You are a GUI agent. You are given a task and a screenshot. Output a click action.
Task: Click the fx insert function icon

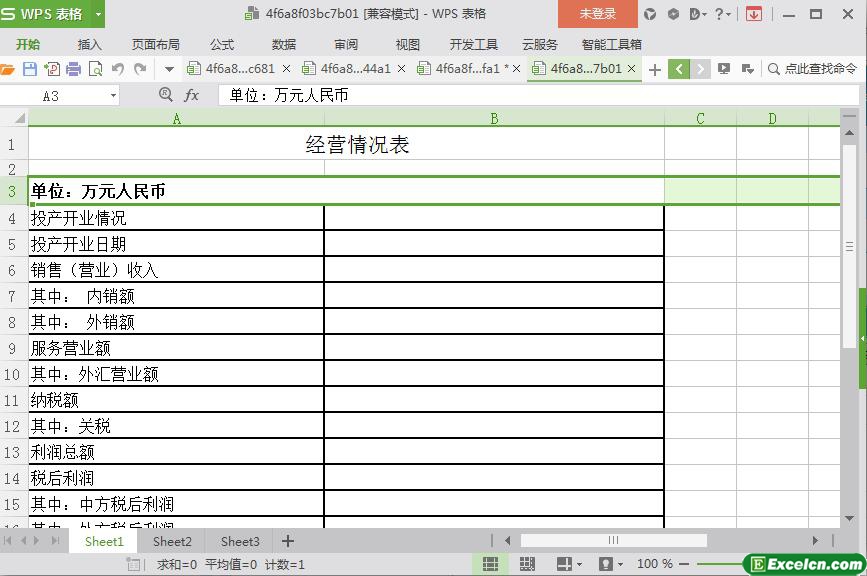tap(191, 96)
